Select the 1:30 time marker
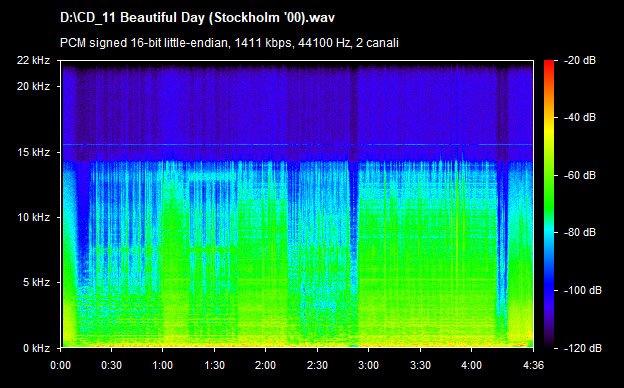This screenshot has width=624, height=388. (214, 365)
